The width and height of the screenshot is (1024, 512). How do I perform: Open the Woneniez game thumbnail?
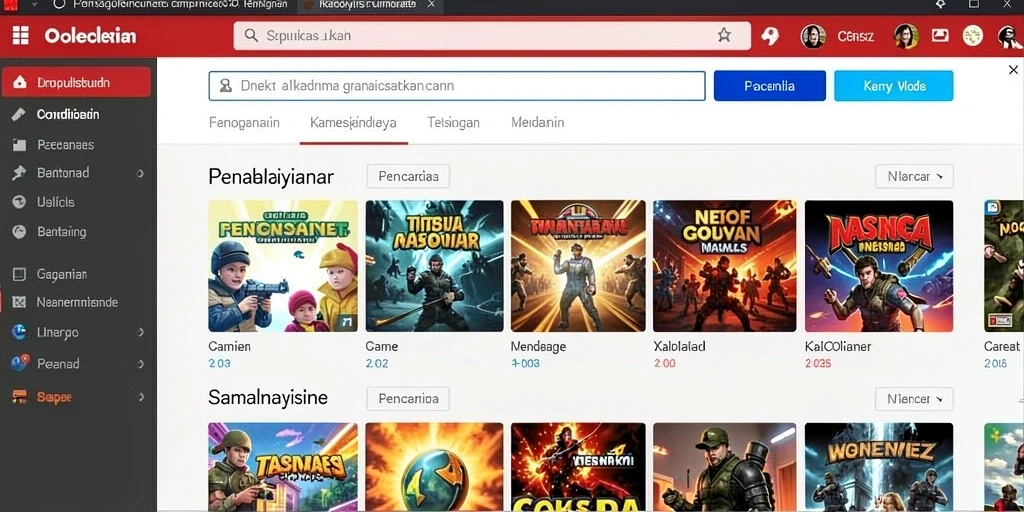pyautogui.click(x=878, y=467)
